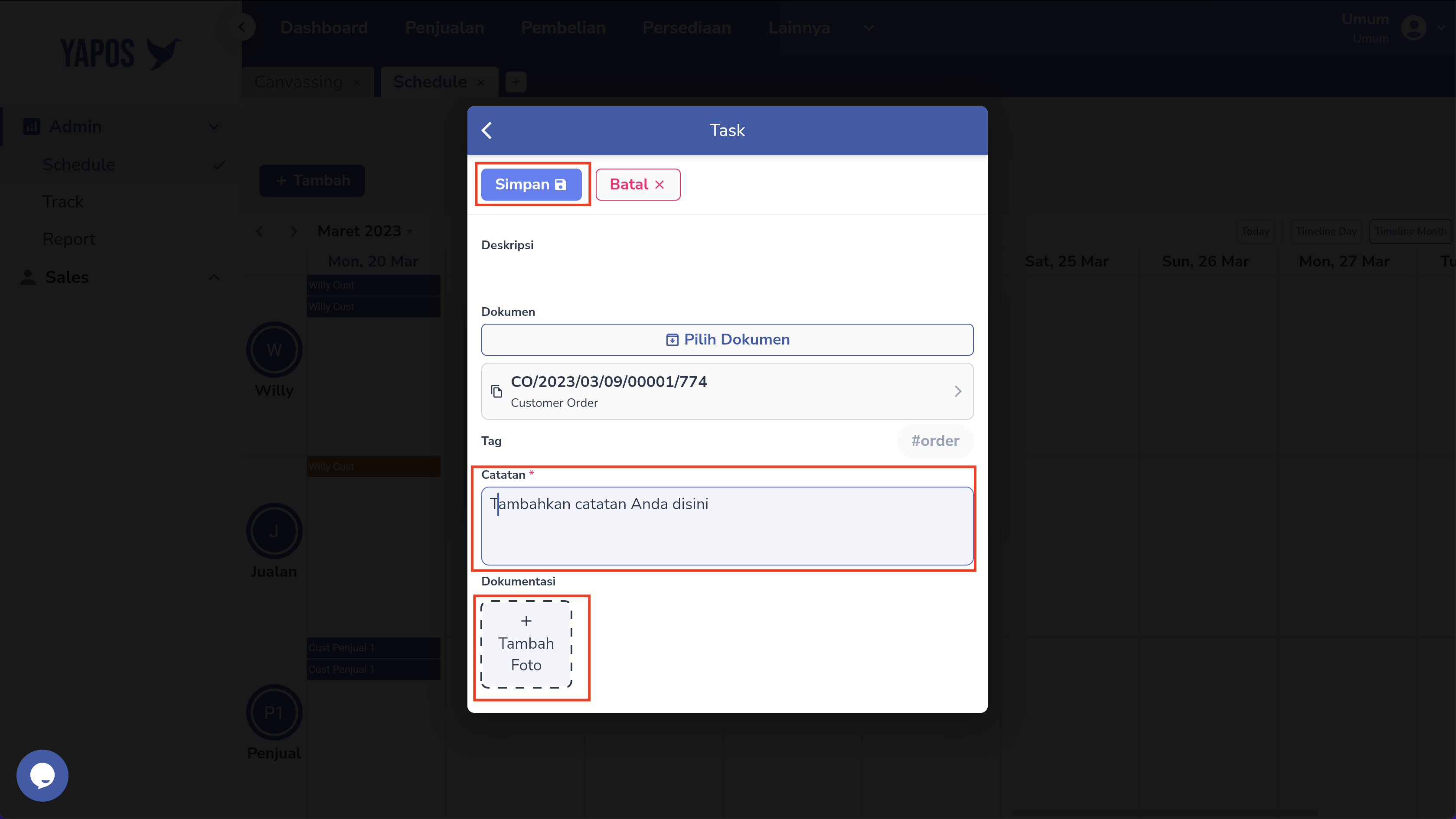Open the chat support bubble
This screenshot has height=819, width=1456.
[42, 775]
